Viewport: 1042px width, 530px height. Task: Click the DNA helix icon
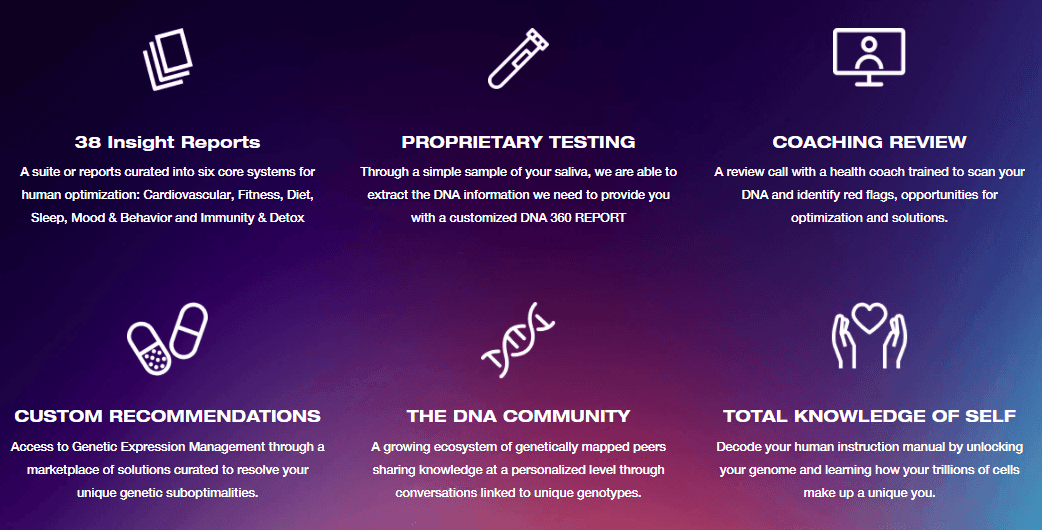click(518, 339)
